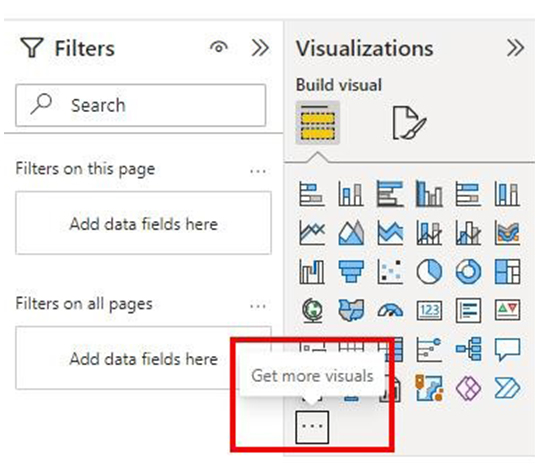The width and height of the screenshot is (540, 476).
Task: Add the scatter chart visual
Action: point(390,271)
